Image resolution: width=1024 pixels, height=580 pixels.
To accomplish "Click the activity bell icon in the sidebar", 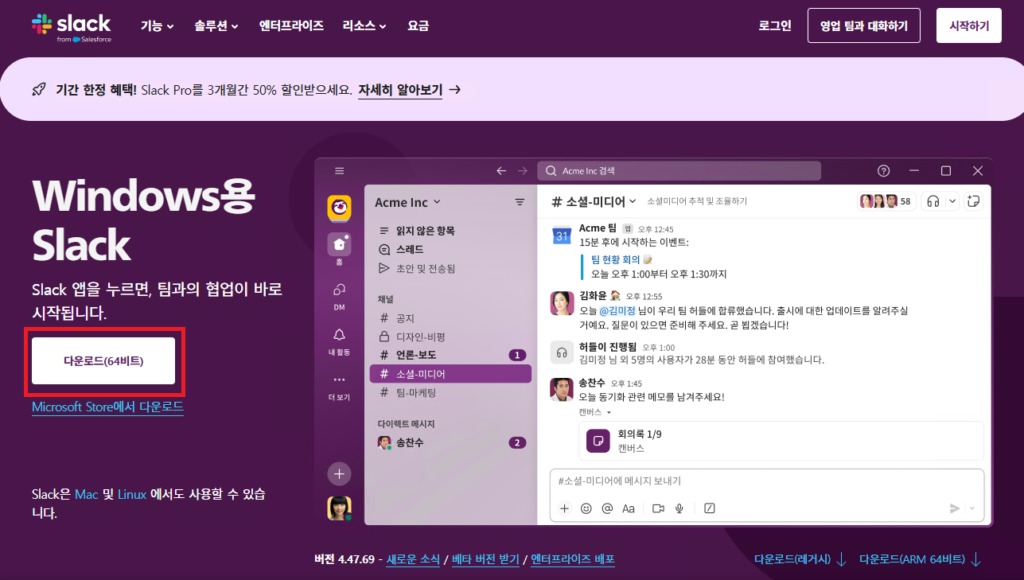I will tap(339, 337).
